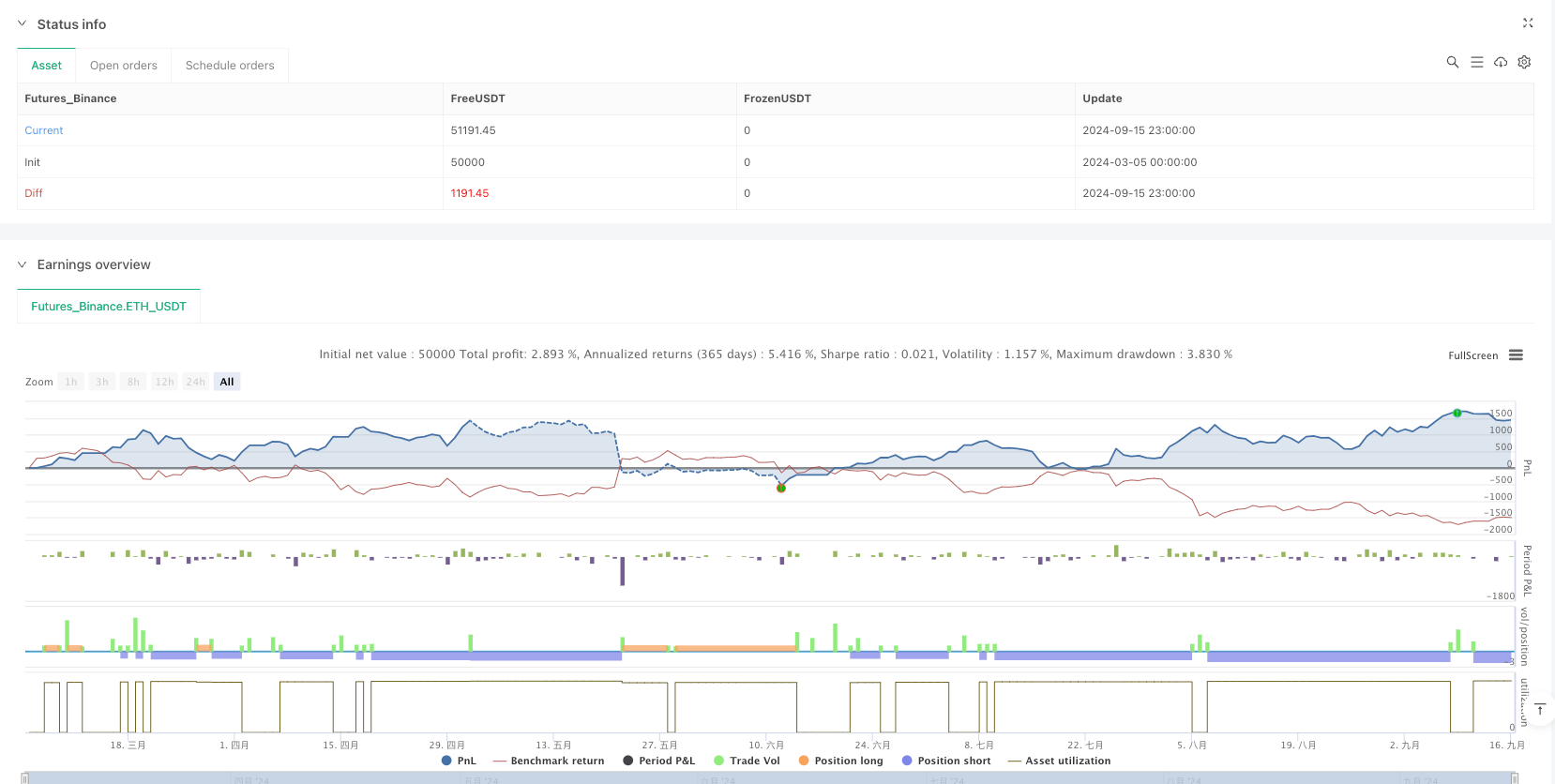Open the list view lines icon
The width and height of the screenshot is (1555, 784).
click(x=1476, y=62)
